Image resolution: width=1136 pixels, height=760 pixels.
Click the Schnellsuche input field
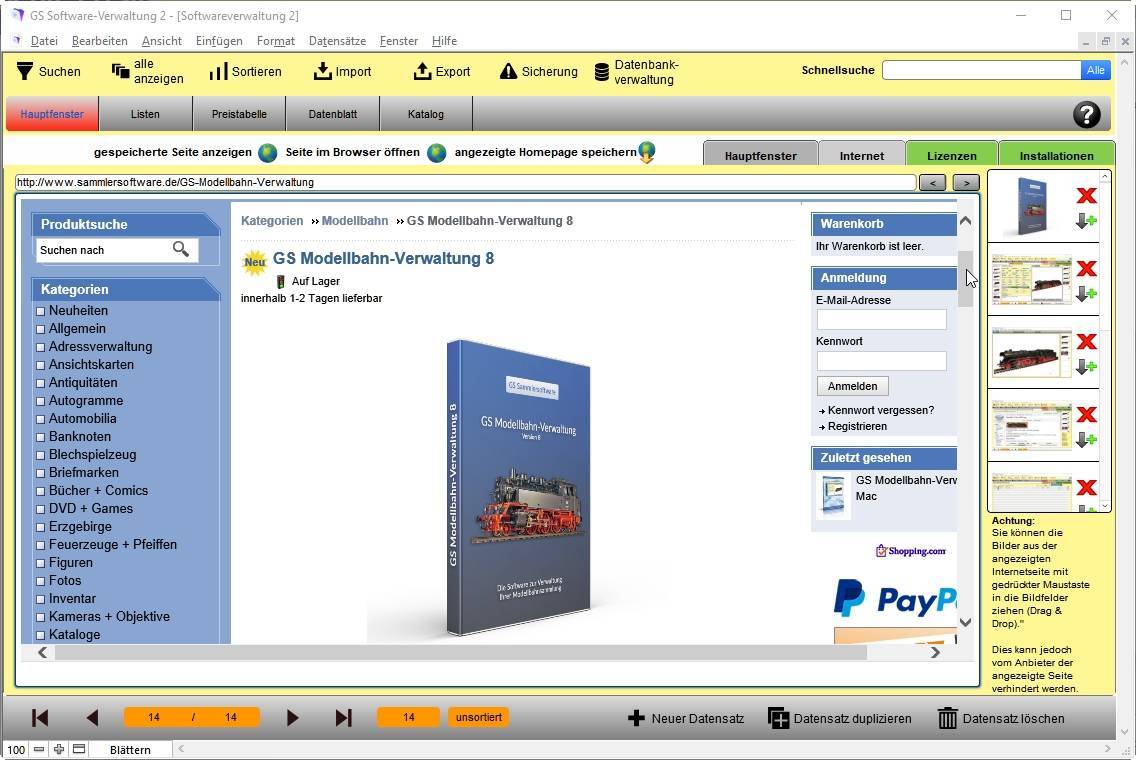[981, 70]
